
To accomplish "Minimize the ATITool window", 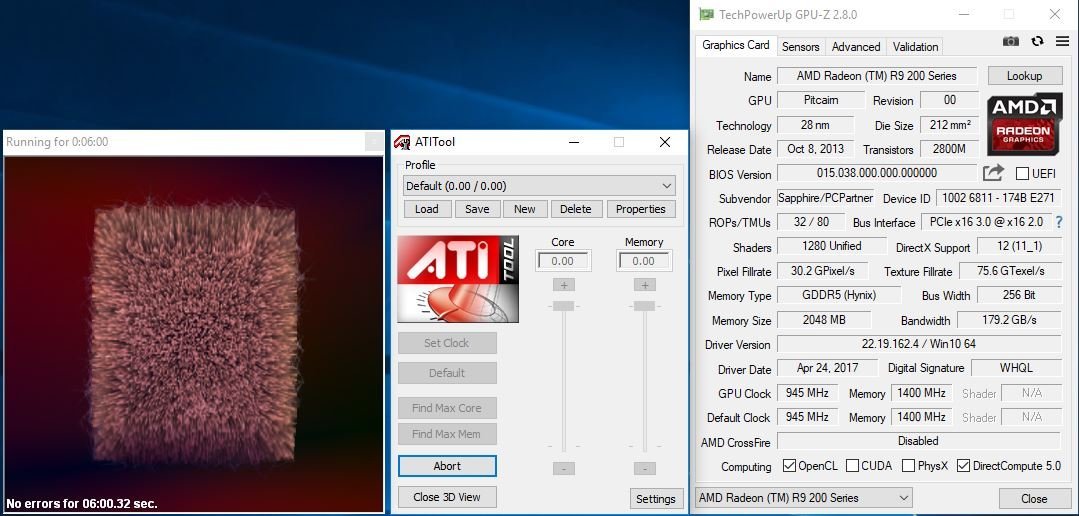I will coord(574,142).
